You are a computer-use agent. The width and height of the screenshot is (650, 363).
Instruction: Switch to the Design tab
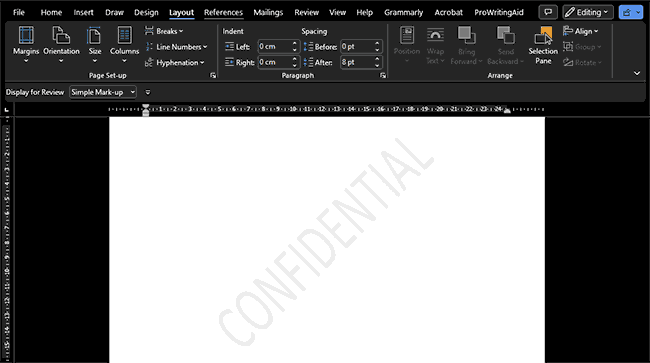click(146, 12)
